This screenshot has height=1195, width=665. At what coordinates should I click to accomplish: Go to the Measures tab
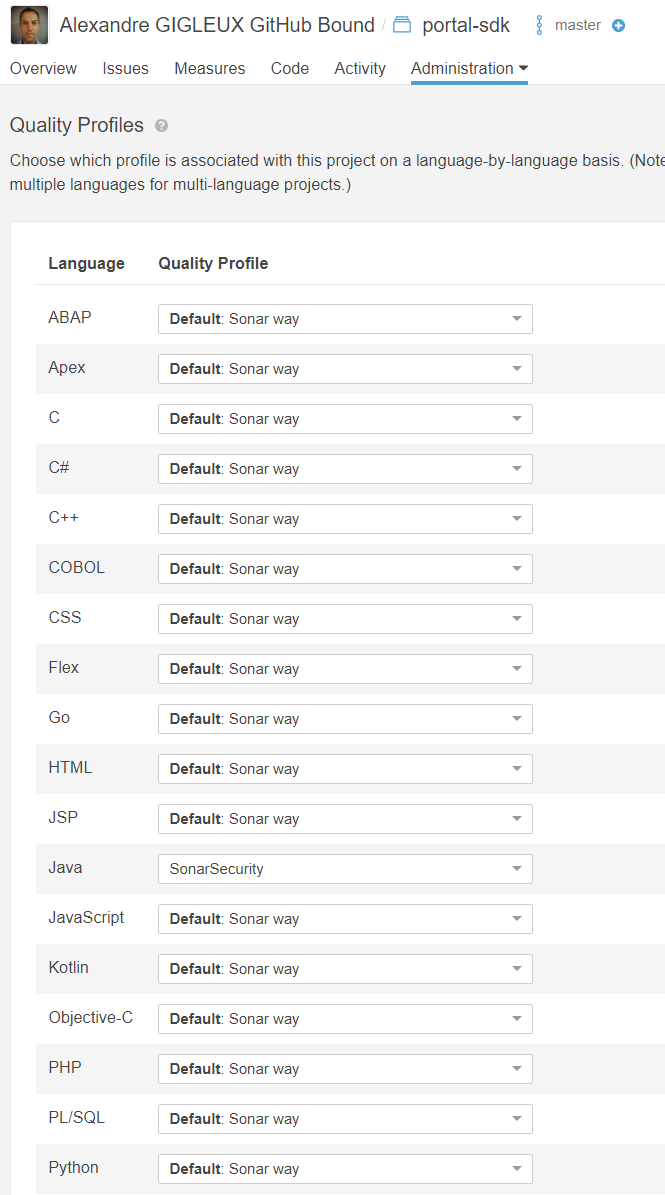209,68
